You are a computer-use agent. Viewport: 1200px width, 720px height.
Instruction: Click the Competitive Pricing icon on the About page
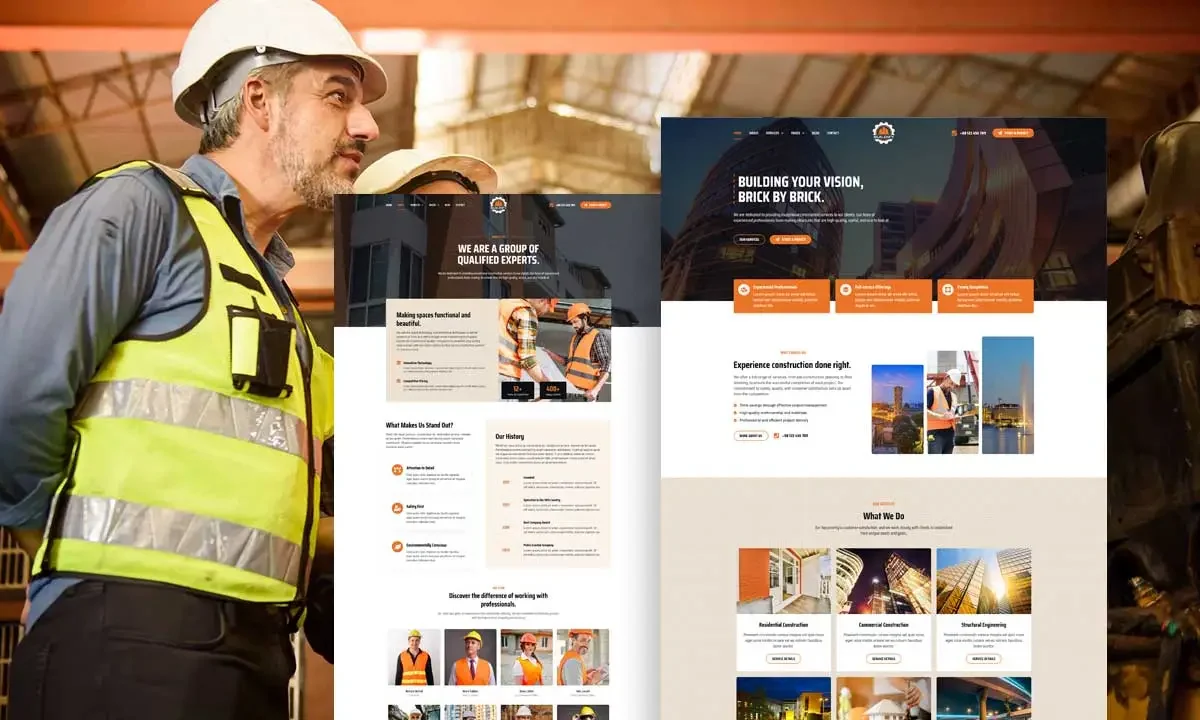tap(398, 381)
